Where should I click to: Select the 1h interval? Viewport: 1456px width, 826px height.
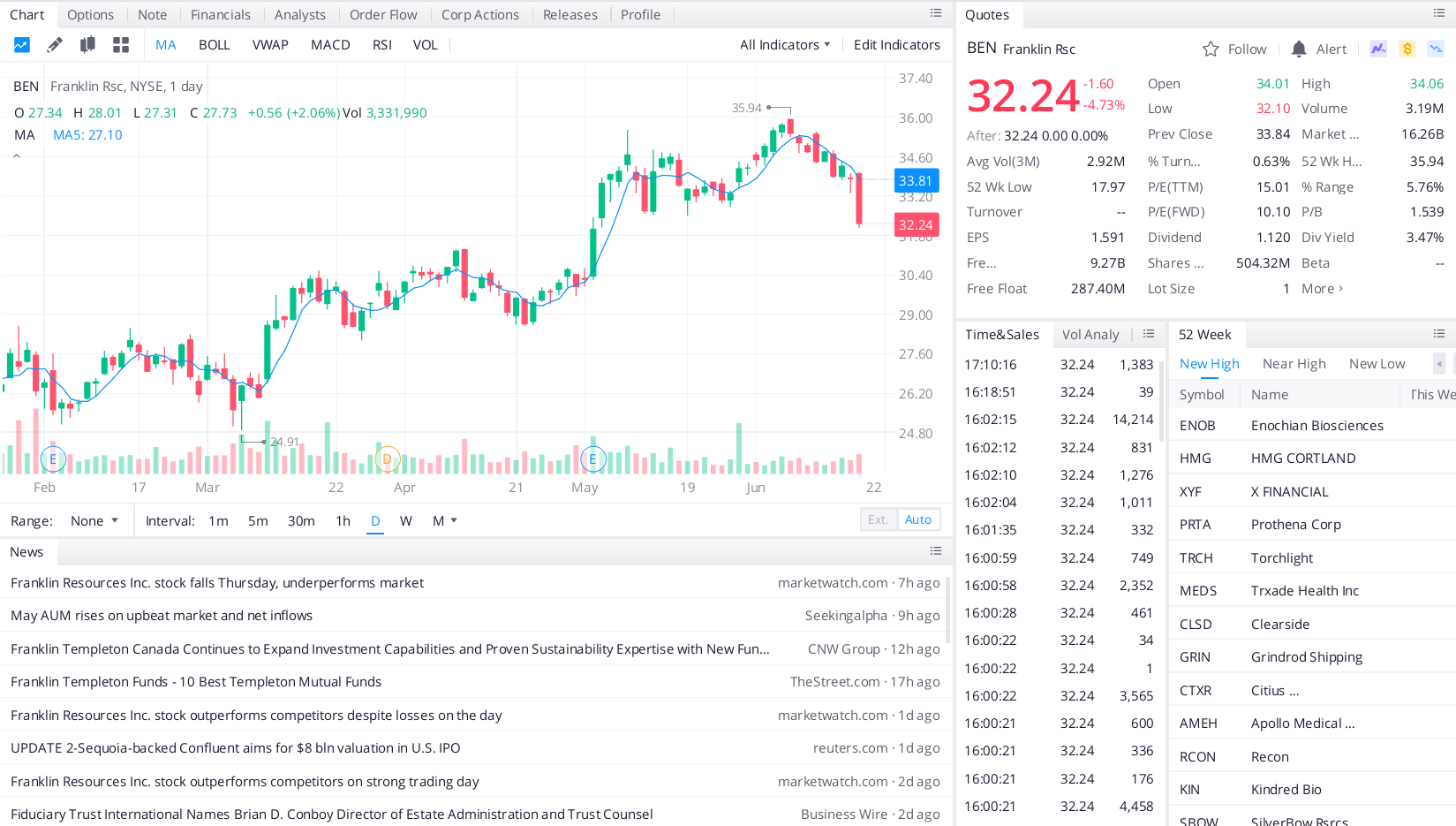pos(343,521)
